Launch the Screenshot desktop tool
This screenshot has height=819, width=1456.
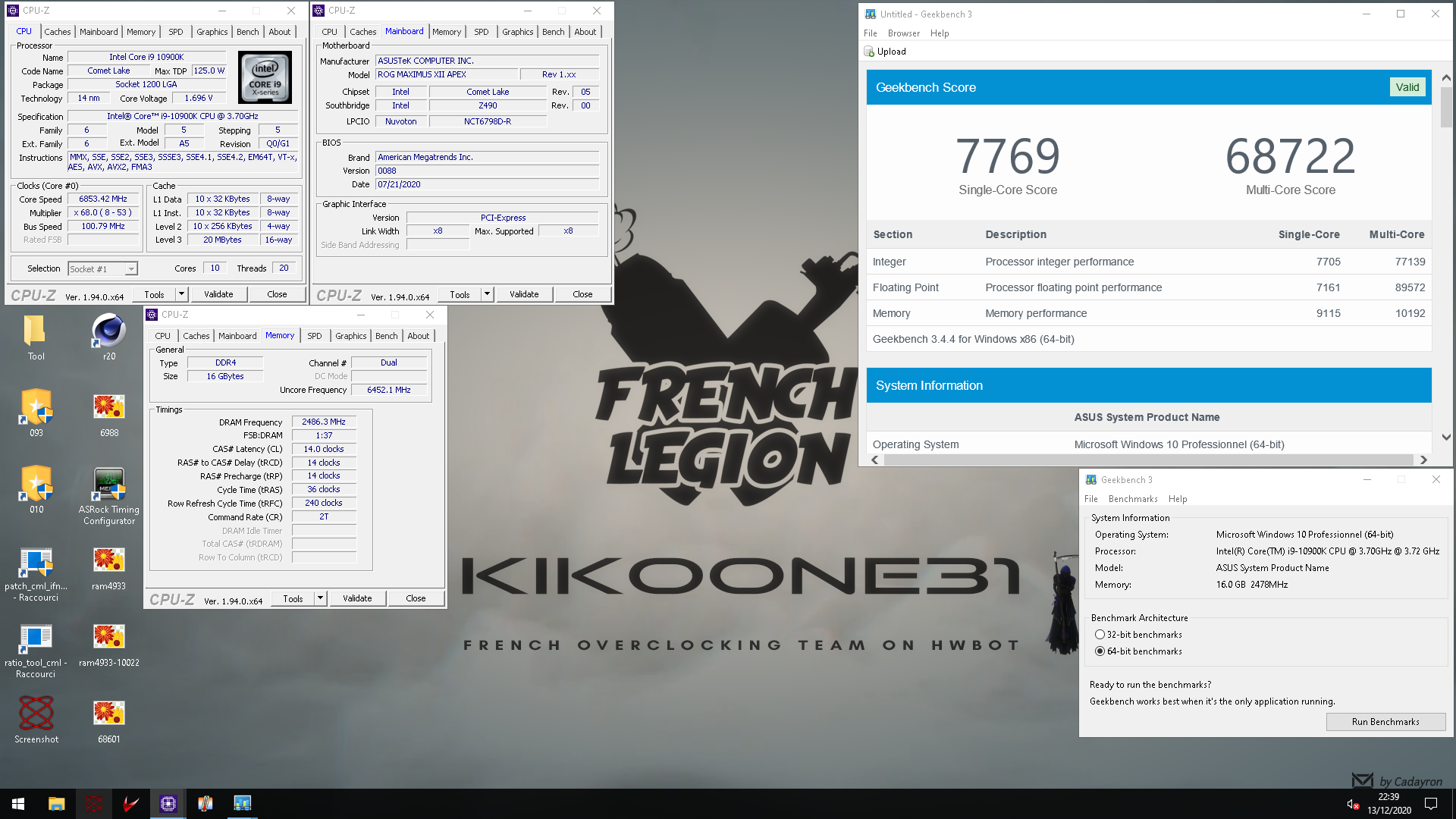click(x=36, y=720)
